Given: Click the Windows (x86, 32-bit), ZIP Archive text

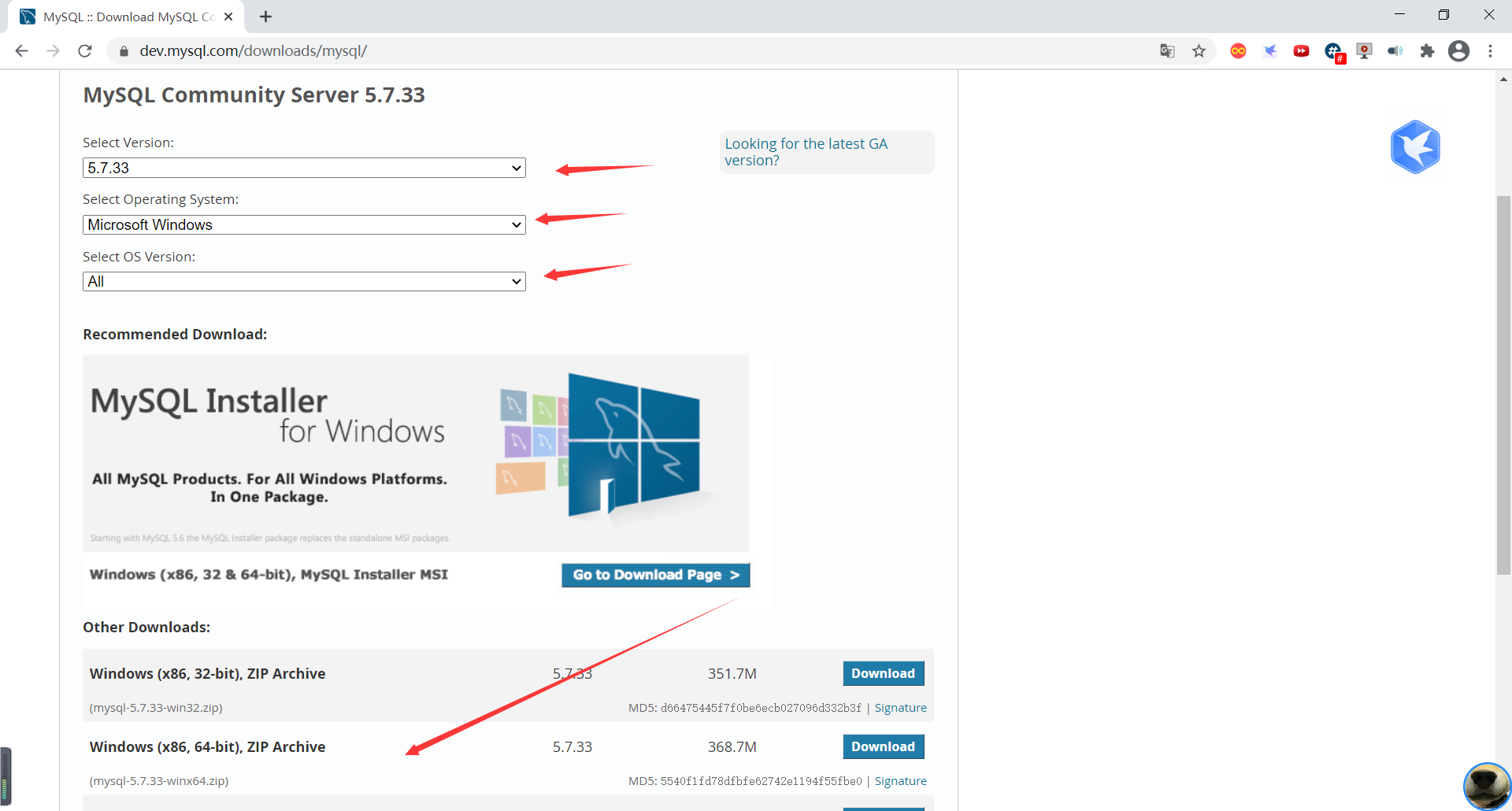Looking at the screenshot, I should coord(207,673).
